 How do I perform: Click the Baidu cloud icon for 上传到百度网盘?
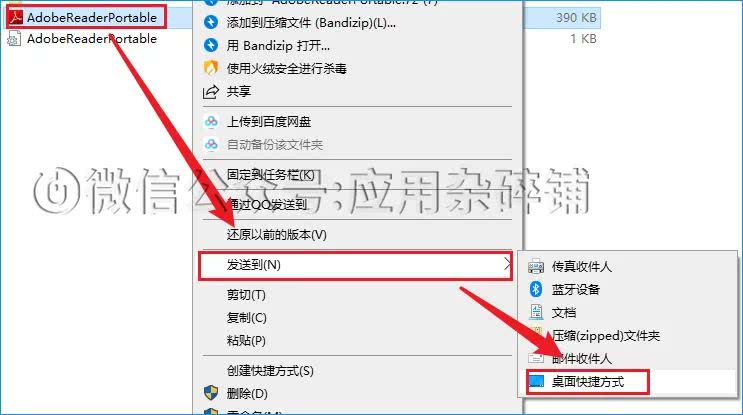pyautogui.click(x=211, y=122)
